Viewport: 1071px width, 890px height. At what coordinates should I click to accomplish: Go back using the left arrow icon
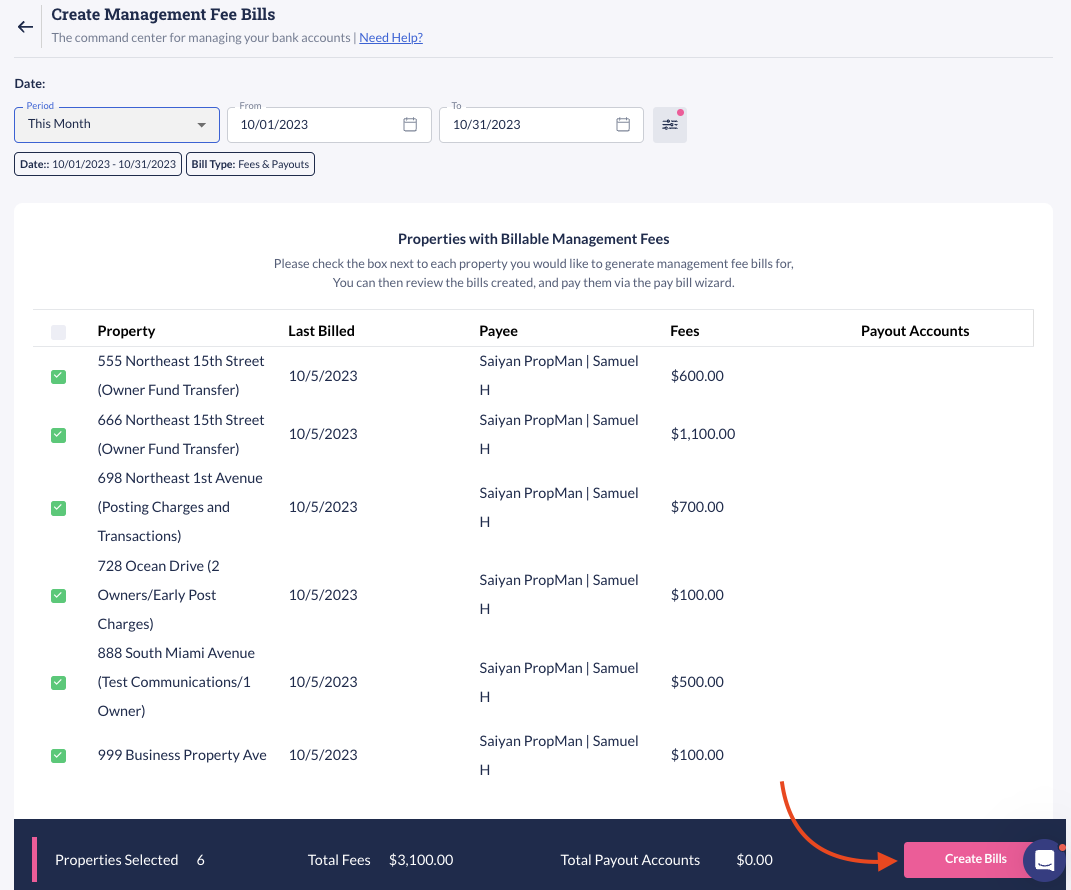tap(25, 27)
